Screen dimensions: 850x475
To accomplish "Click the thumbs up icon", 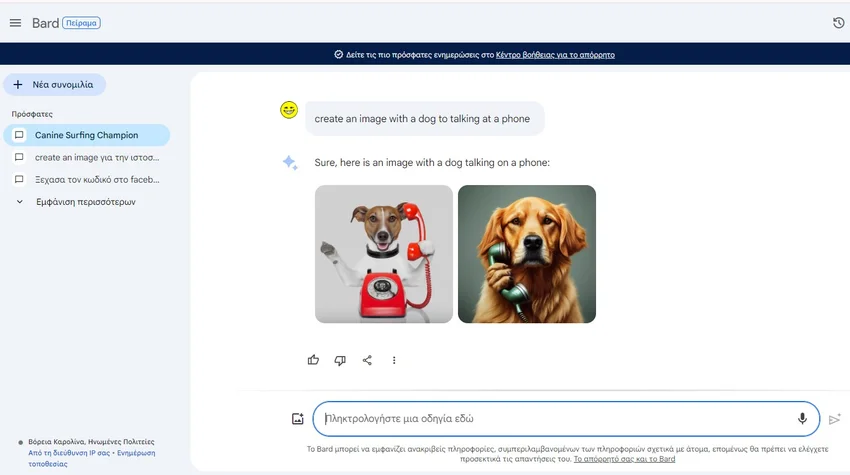I will (x=313, y=360).
